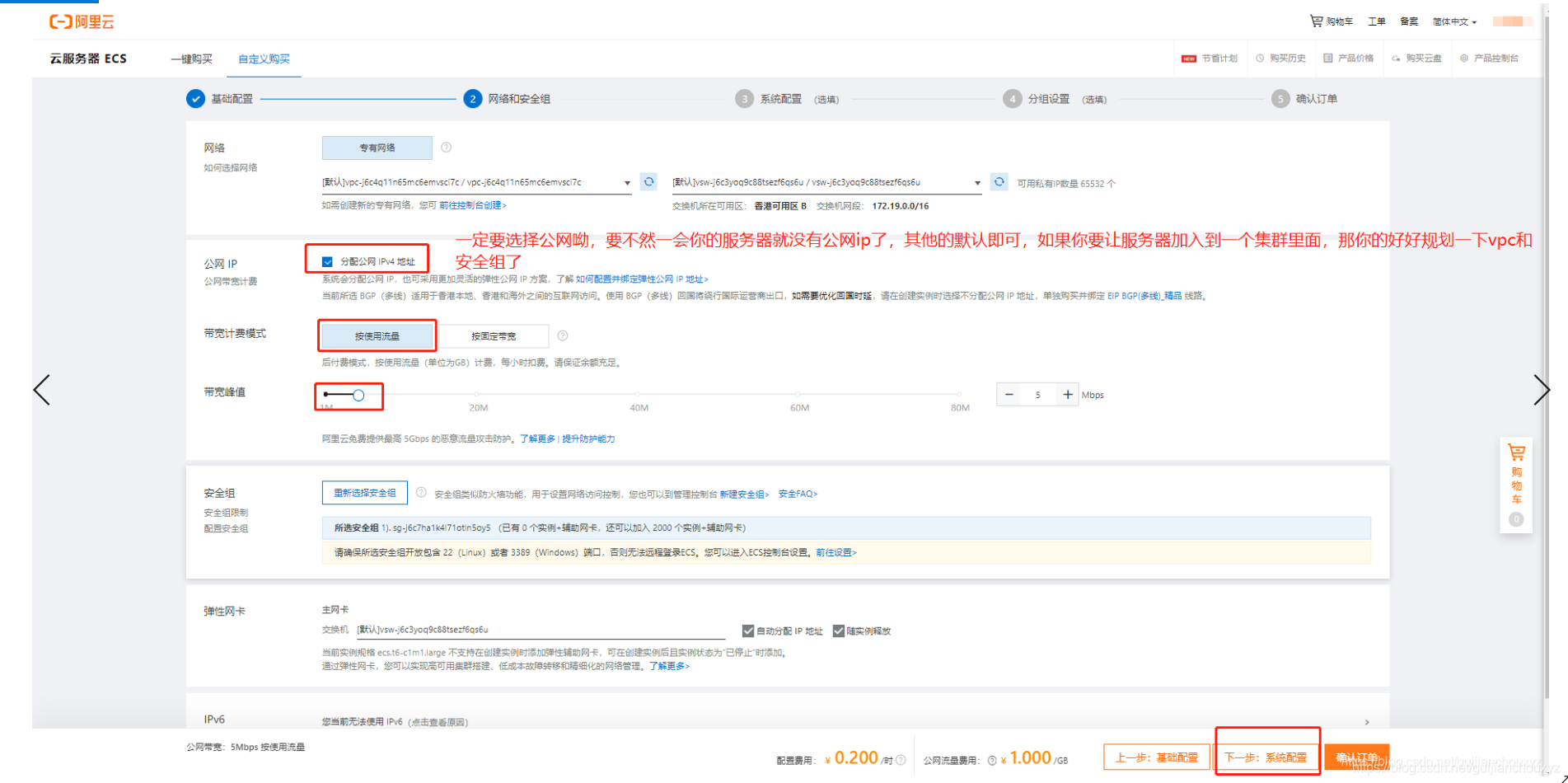The height and width of the screenshot is (783, 1568).
Task: Open 产品控制台 in top toolbar
Action: pyautogui.click(x=1489, y=59)
